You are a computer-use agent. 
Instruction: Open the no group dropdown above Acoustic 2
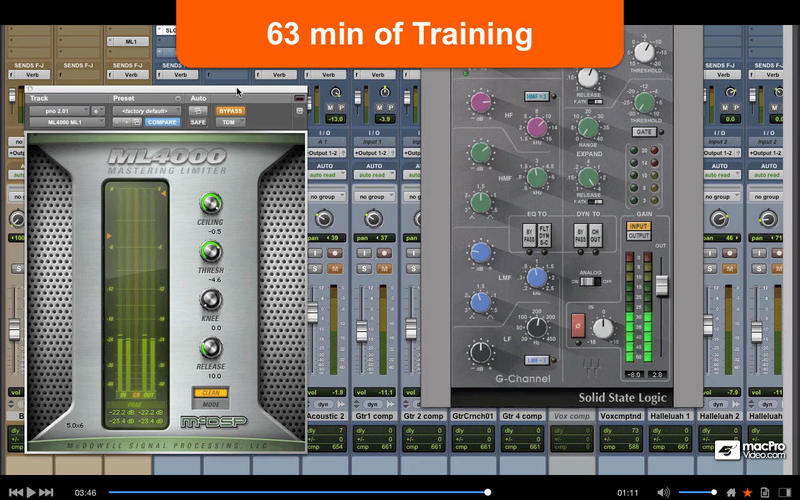point(326,196)
